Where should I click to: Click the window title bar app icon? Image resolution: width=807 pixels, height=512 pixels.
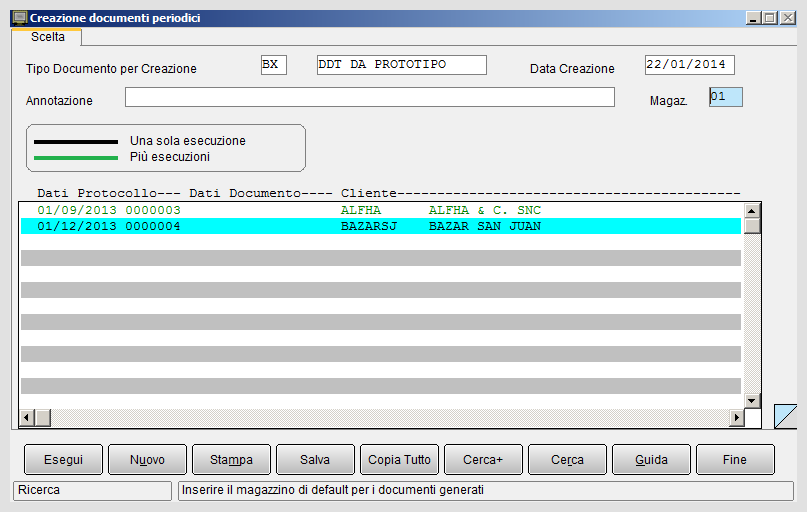(x=20, y=18)
